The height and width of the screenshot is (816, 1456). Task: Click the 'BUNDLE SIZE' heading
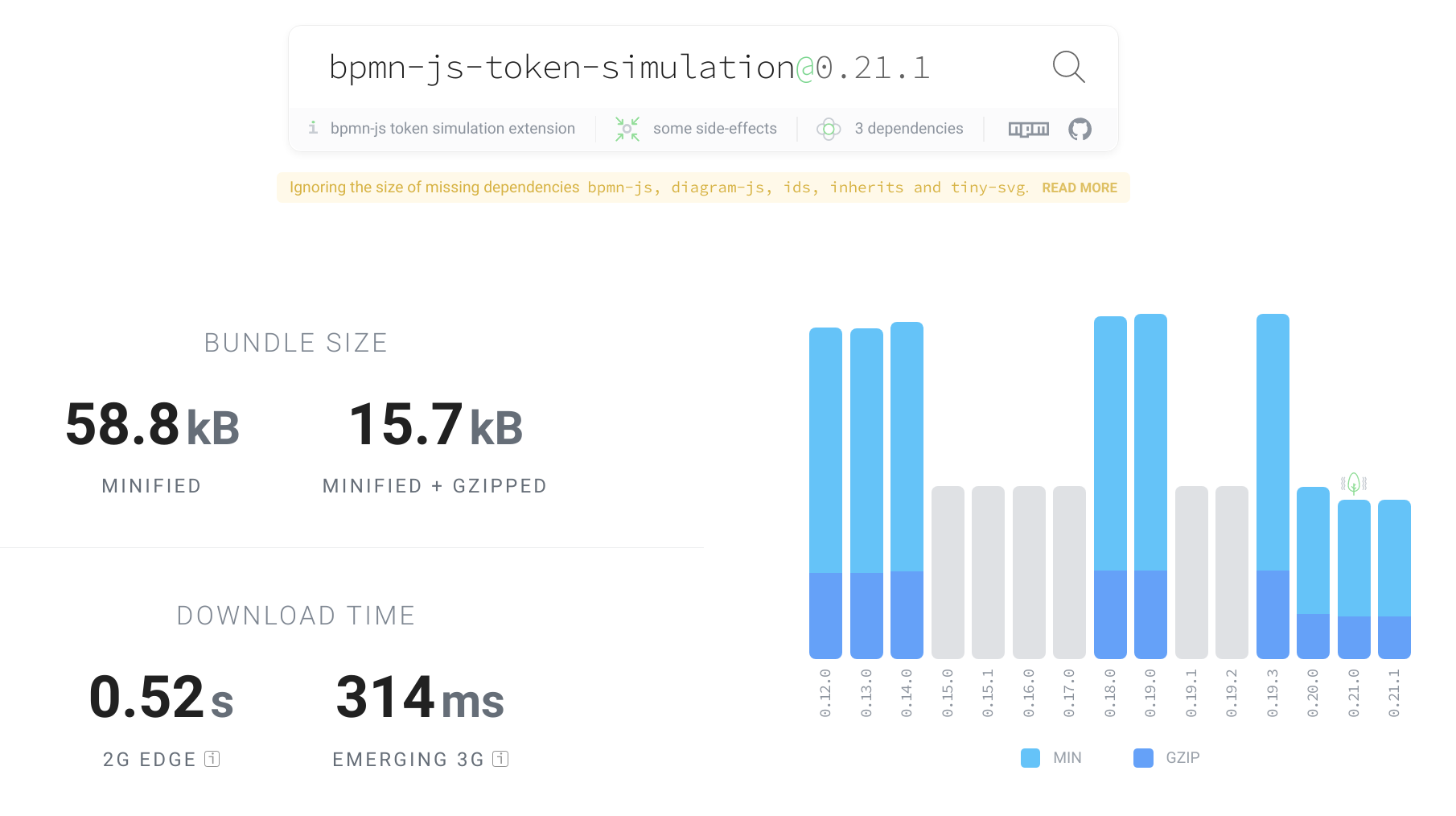click(x=296, y=343)
